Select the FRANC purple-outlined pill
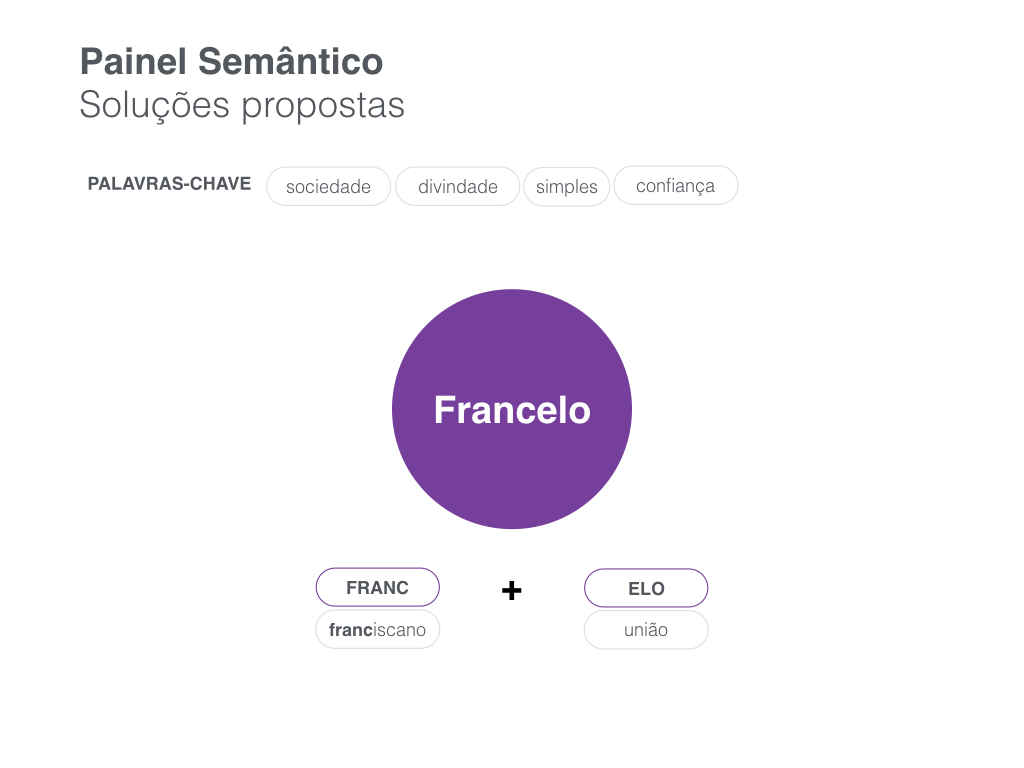1024x768 pixels. [x=377, y=587]
